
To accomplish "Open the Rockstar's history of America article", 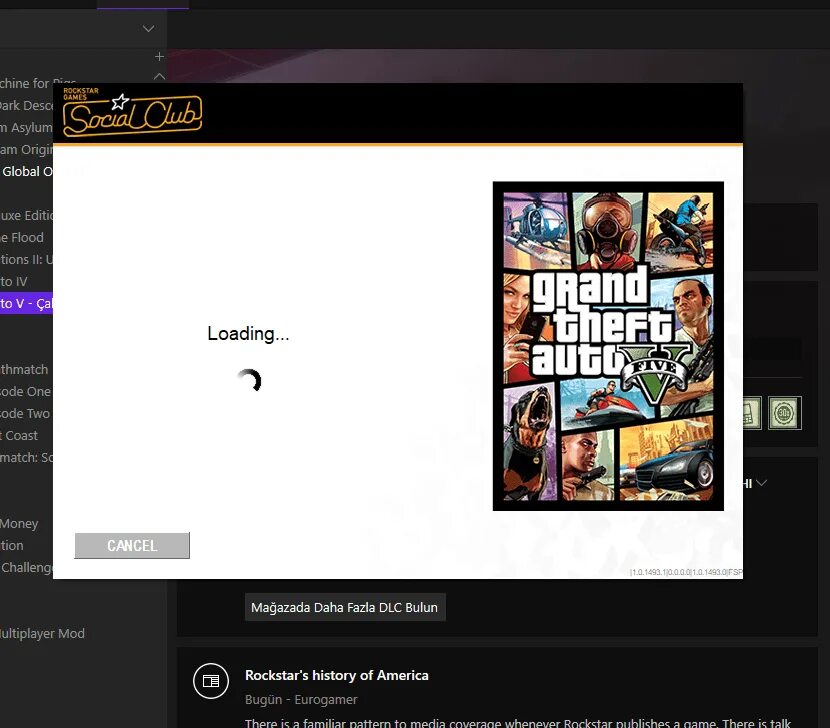I will (x=337, y=675).
